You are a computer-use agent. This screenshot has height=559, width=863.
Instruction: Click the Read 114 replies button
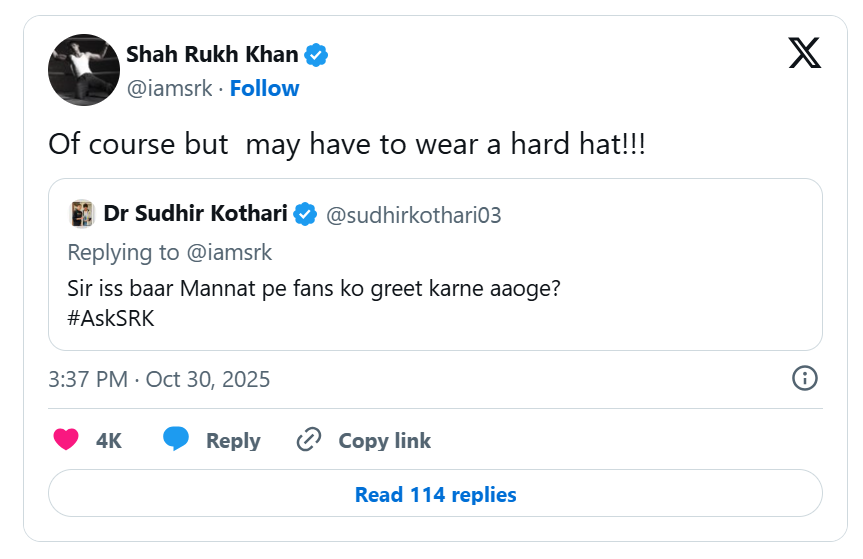point(435,494)
